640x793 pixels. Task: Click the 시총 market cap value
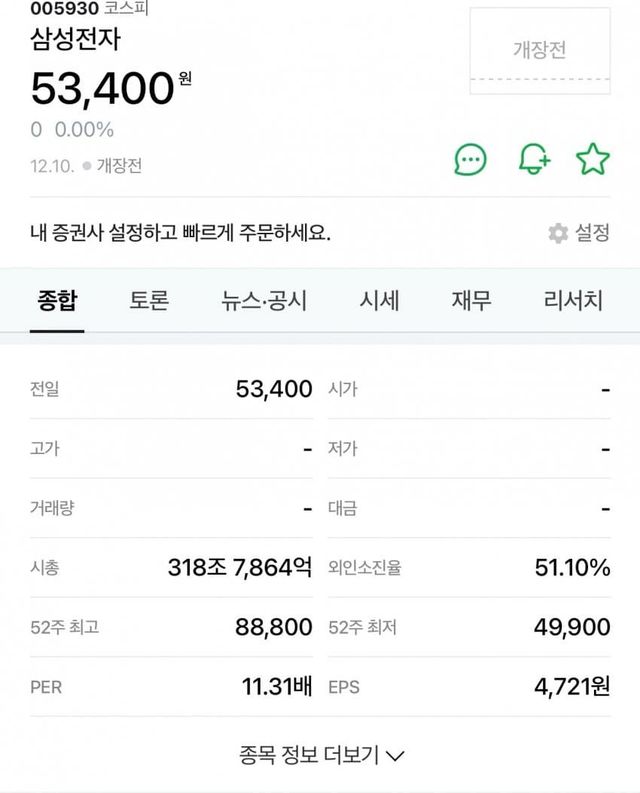coord(240,568)
